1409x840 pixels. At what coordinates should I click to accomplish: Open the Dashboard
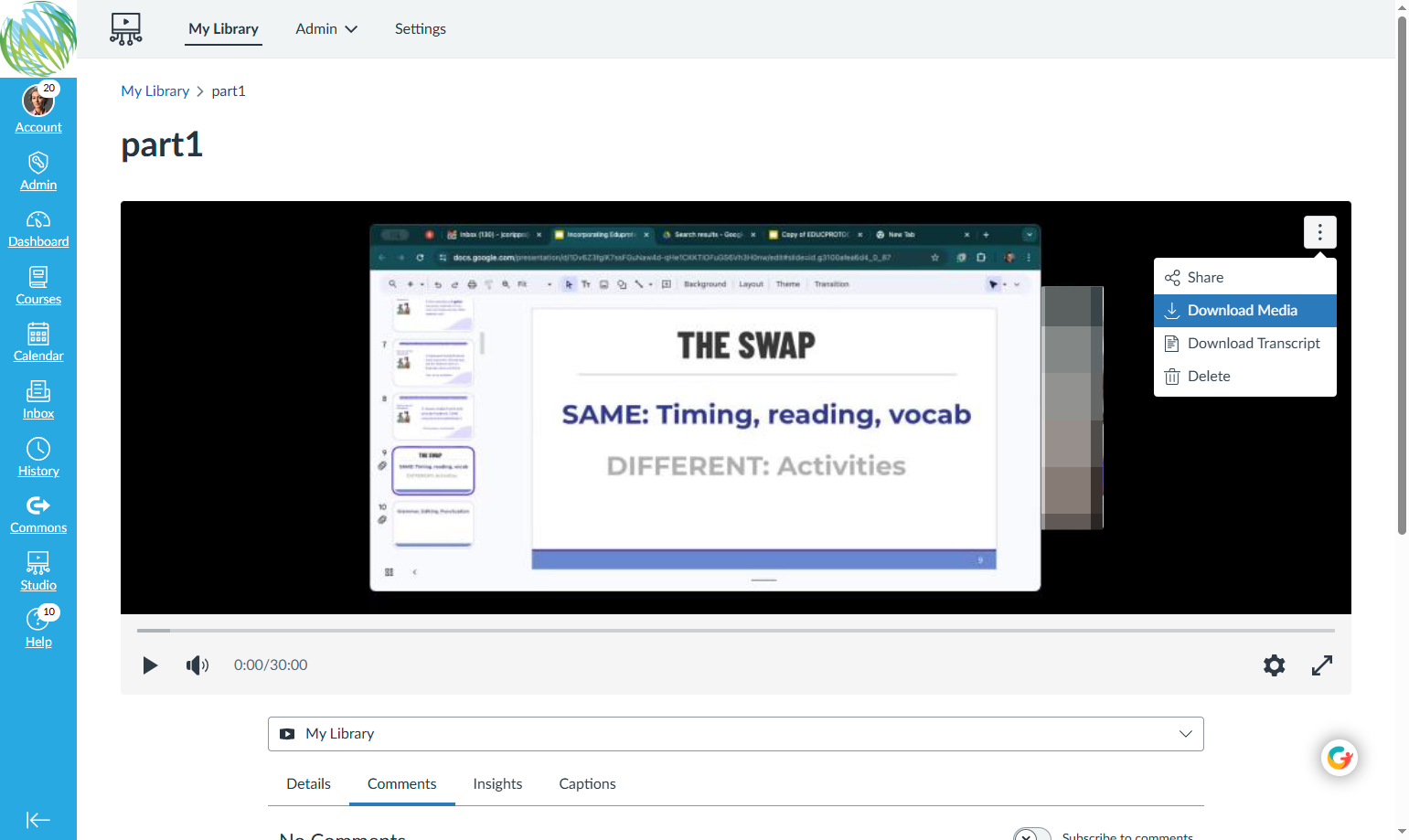point(38,229)
